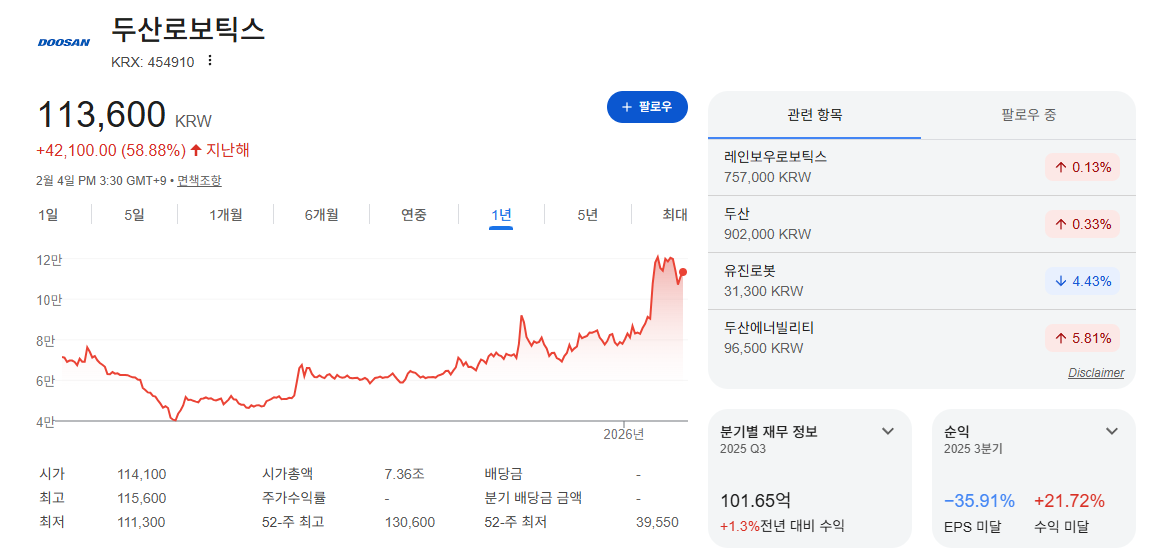Screen dimensions: 1160x559
Task: Open the Disclaimer link in related panel
Action: pos(1096,373)
